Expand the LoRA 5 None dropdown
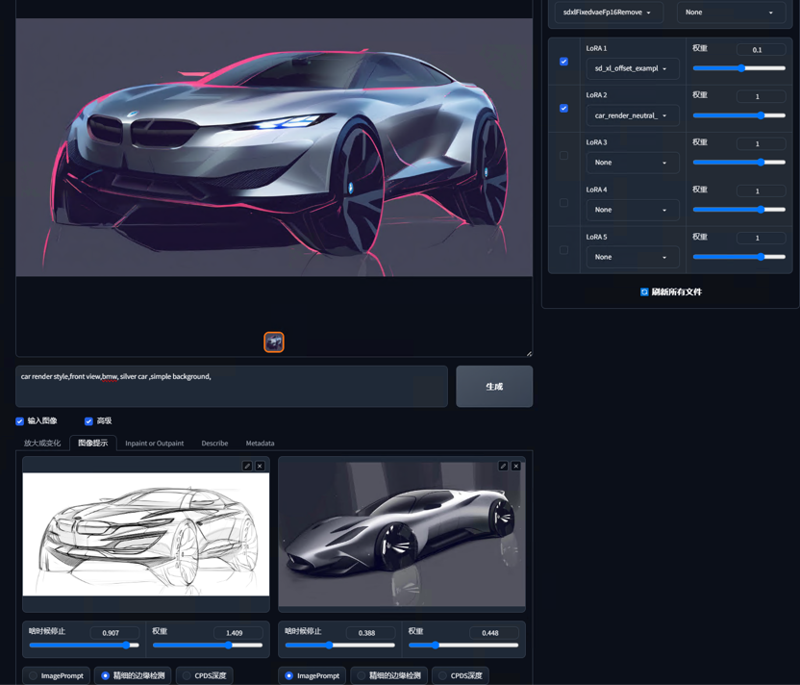This screenshot has height=685, width=800. tap(633, 257)
